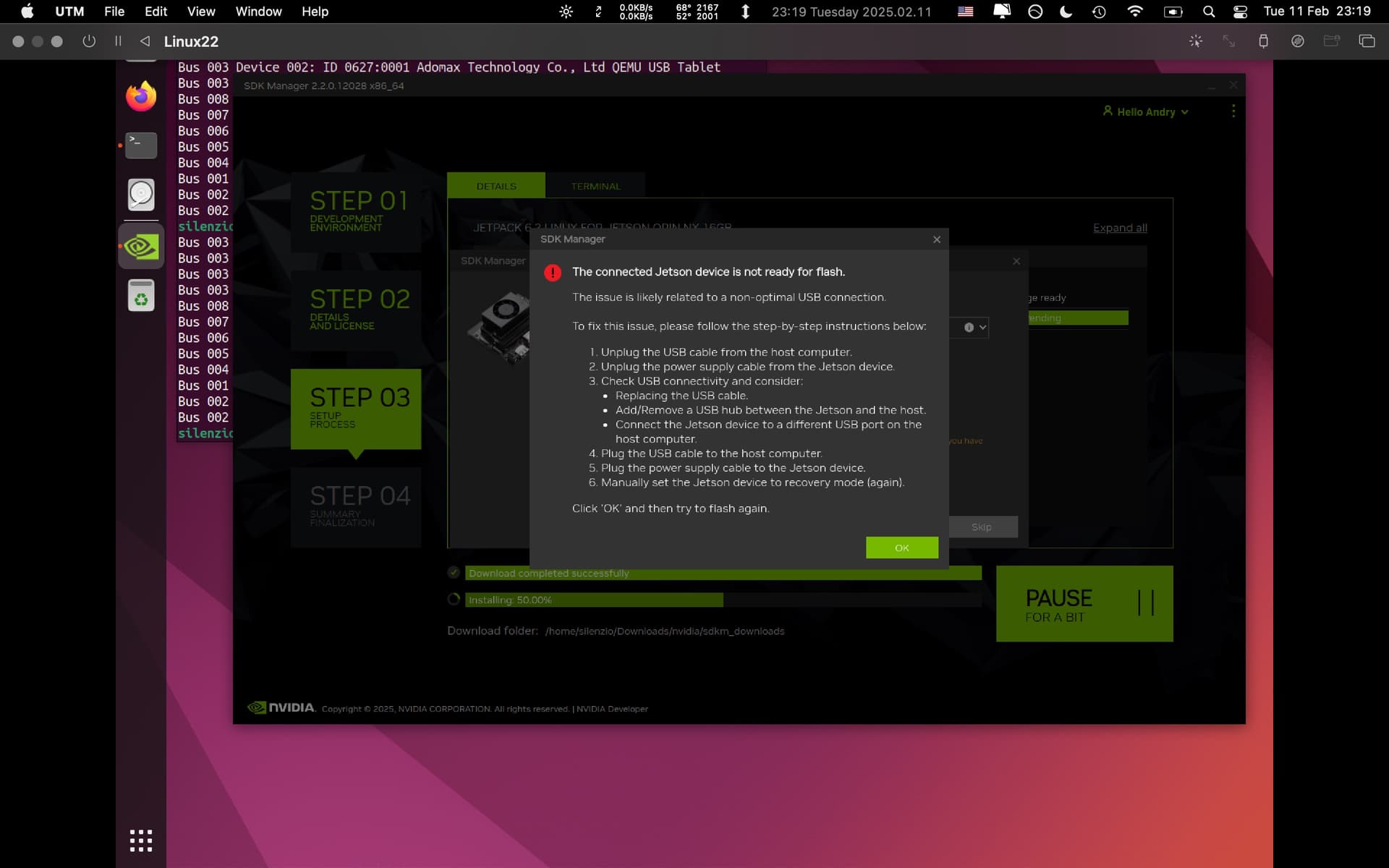Open UTM drive image toolbar icon
Screen dimensions: 1389x868
point(1298,41)
